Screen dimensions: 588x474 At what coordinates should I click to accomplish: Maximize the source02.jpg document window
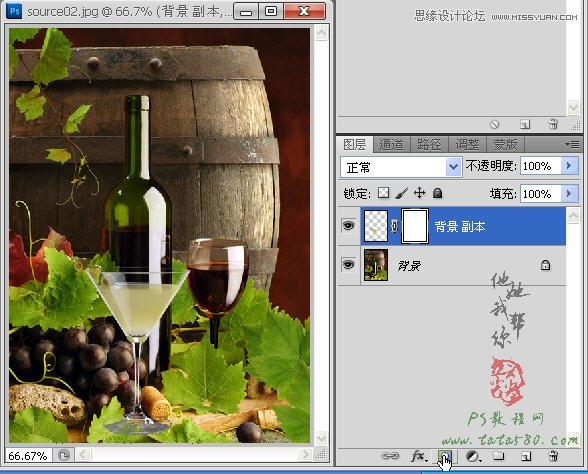(271, 12)
